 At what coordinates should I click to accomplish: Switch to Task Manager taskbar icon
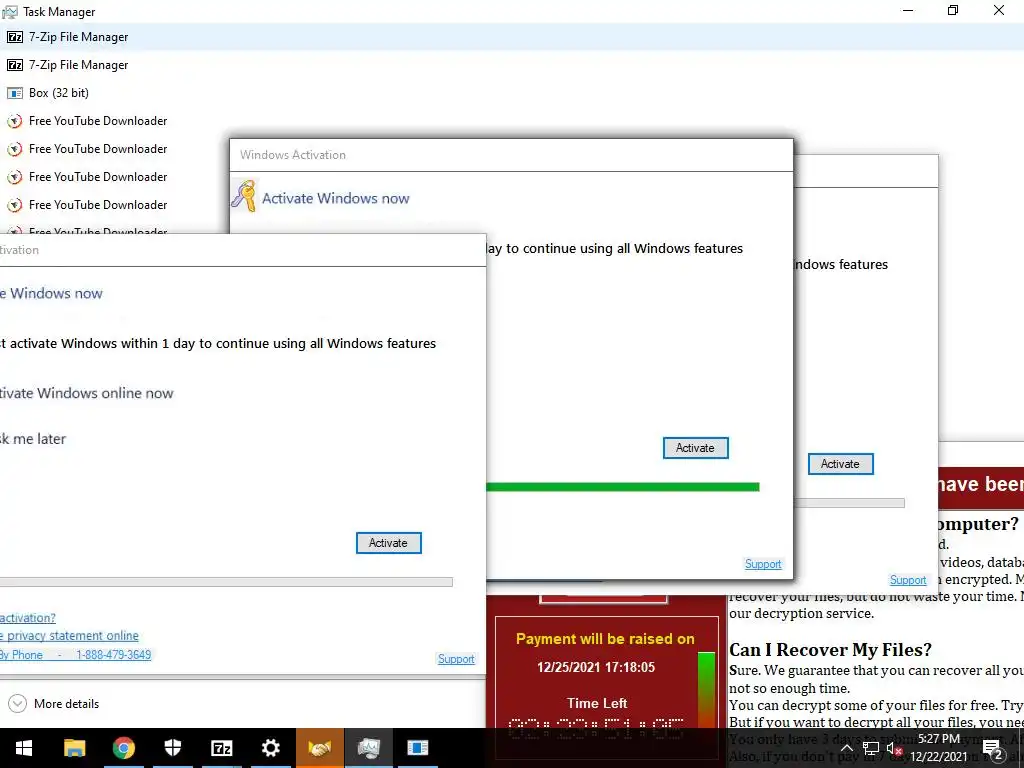(368, 748)
